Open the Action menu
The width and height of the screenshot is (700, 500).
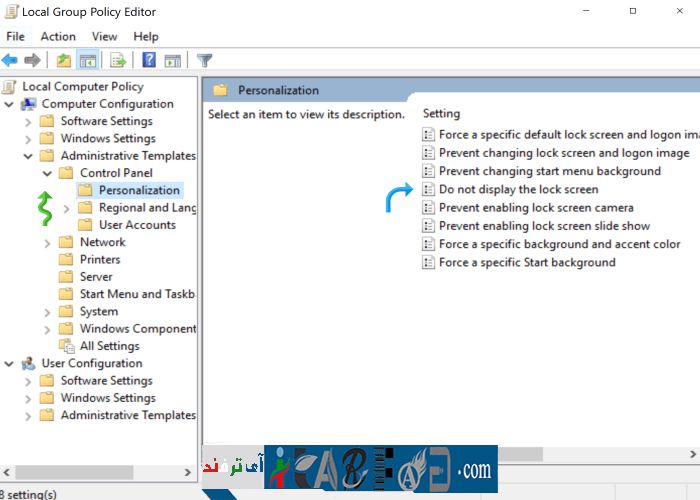tap(58, 36)
